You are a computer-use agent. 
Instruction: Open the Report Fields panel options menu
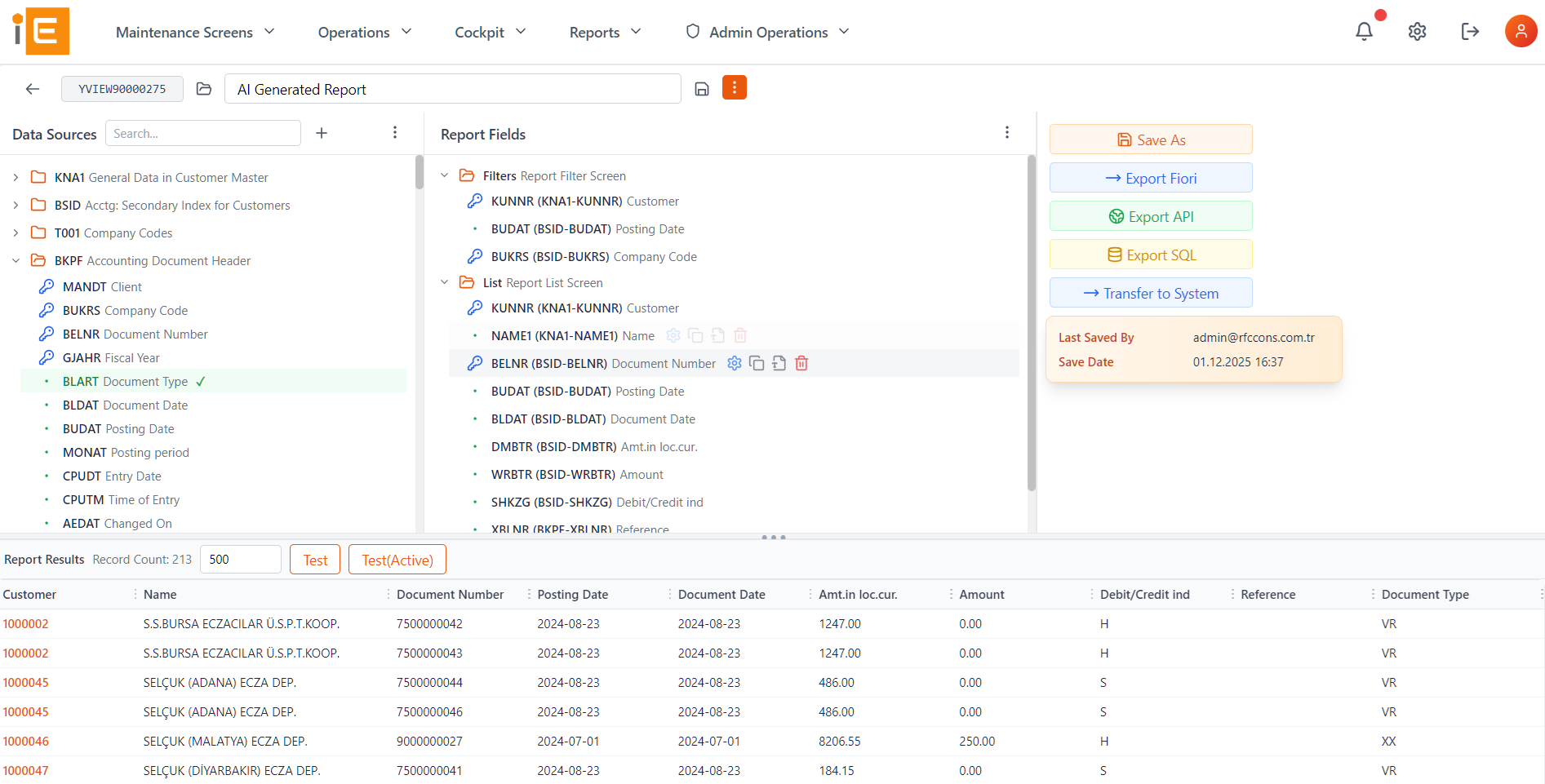pyautogui.click(x=1007, y=131)
